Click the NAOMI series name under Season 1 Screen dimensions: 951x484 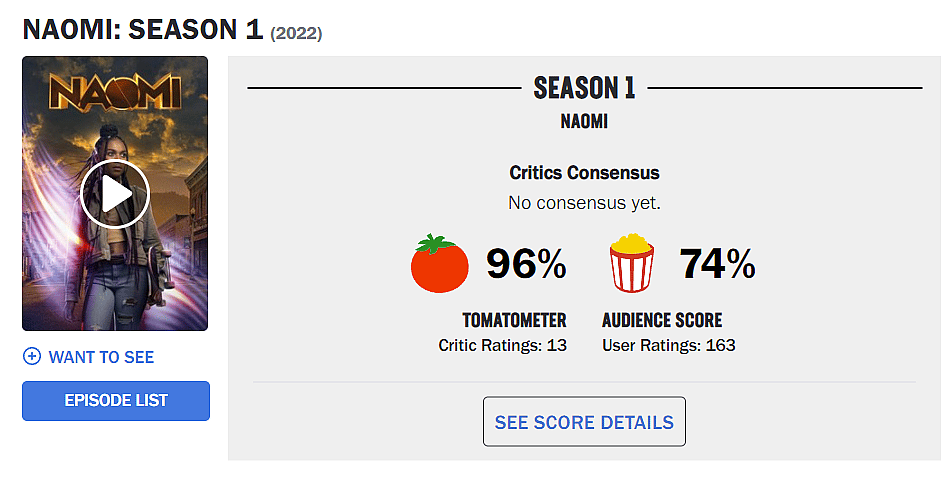[584, 122]
